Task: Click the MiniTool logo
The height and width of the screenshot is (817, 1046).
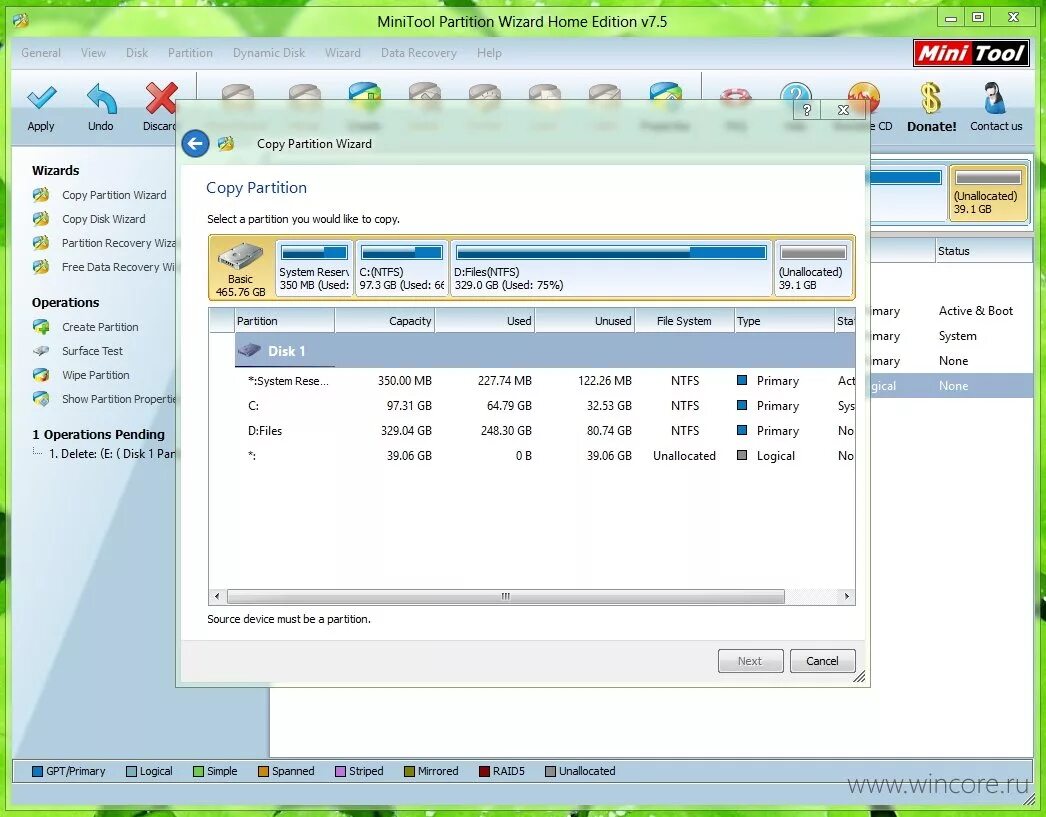Action: coord(971,53)
